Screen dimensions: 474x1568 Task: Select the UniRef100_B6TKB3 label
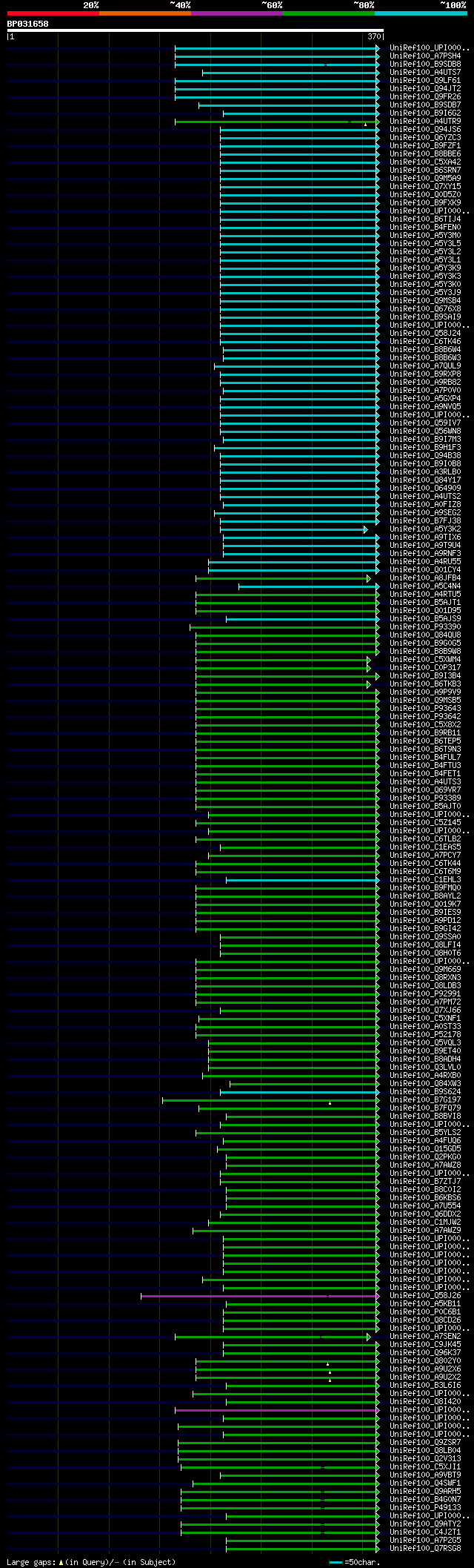coord(425,684)
